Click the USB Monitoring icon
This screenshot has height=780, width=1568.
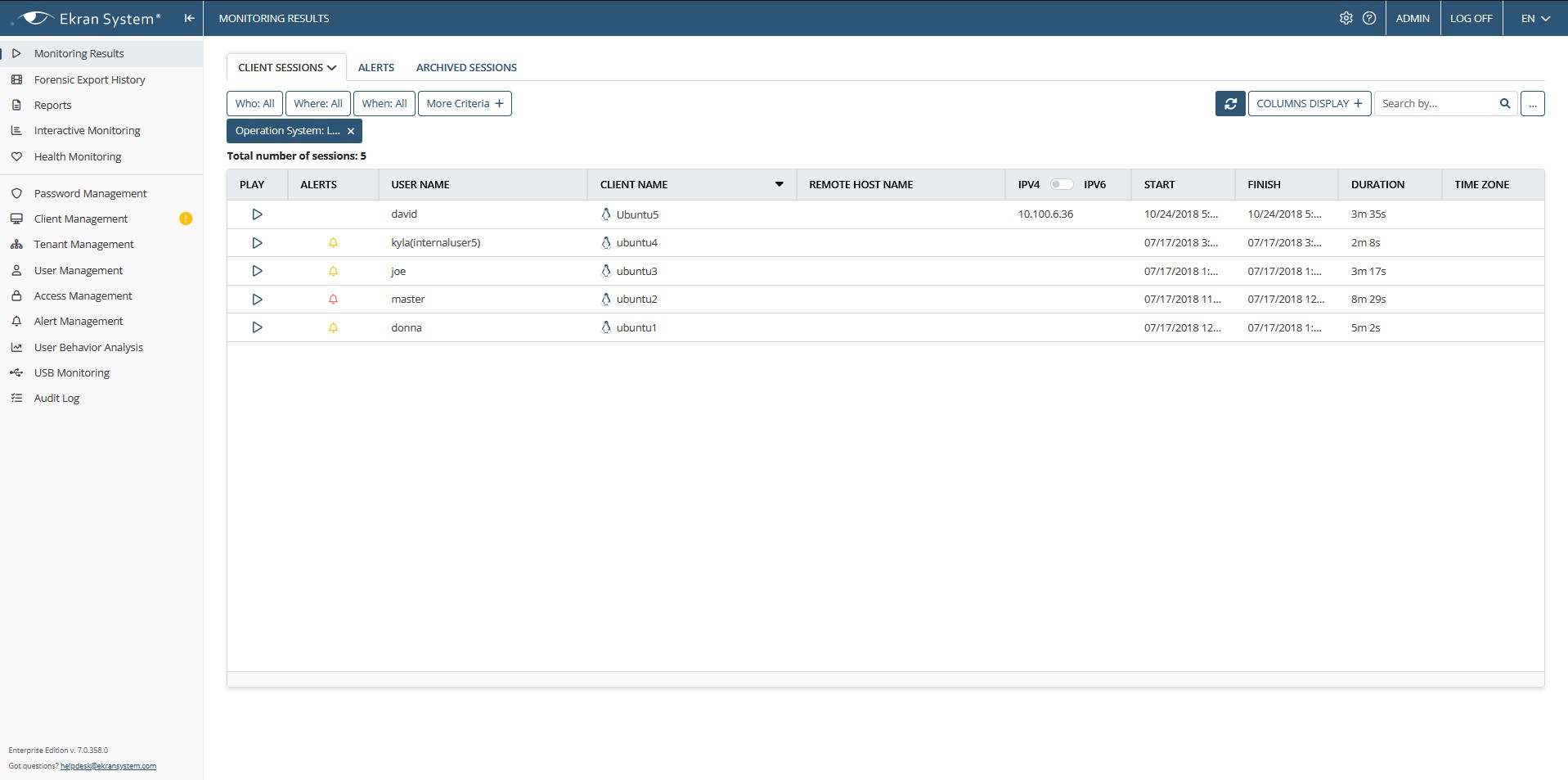16,372
